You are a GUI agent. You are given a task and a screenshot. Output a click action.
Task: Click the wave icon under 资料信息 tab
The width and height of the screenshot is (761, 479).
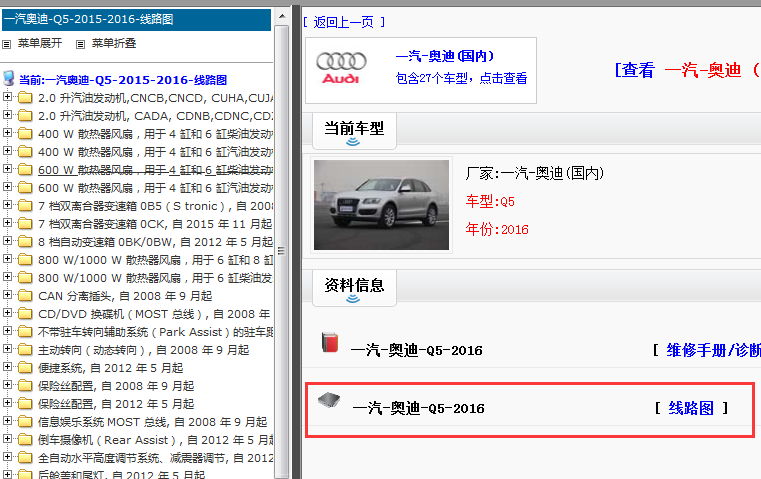tap(353, 298)
